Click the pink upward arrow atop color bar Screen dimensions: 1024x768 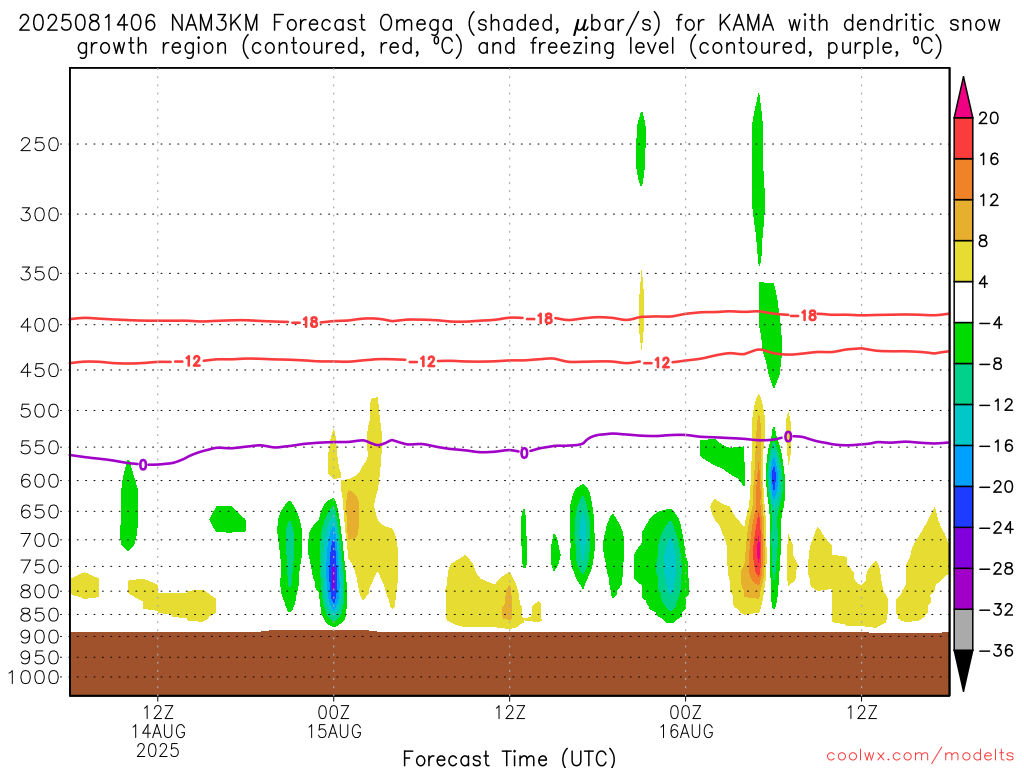point(963,98)
